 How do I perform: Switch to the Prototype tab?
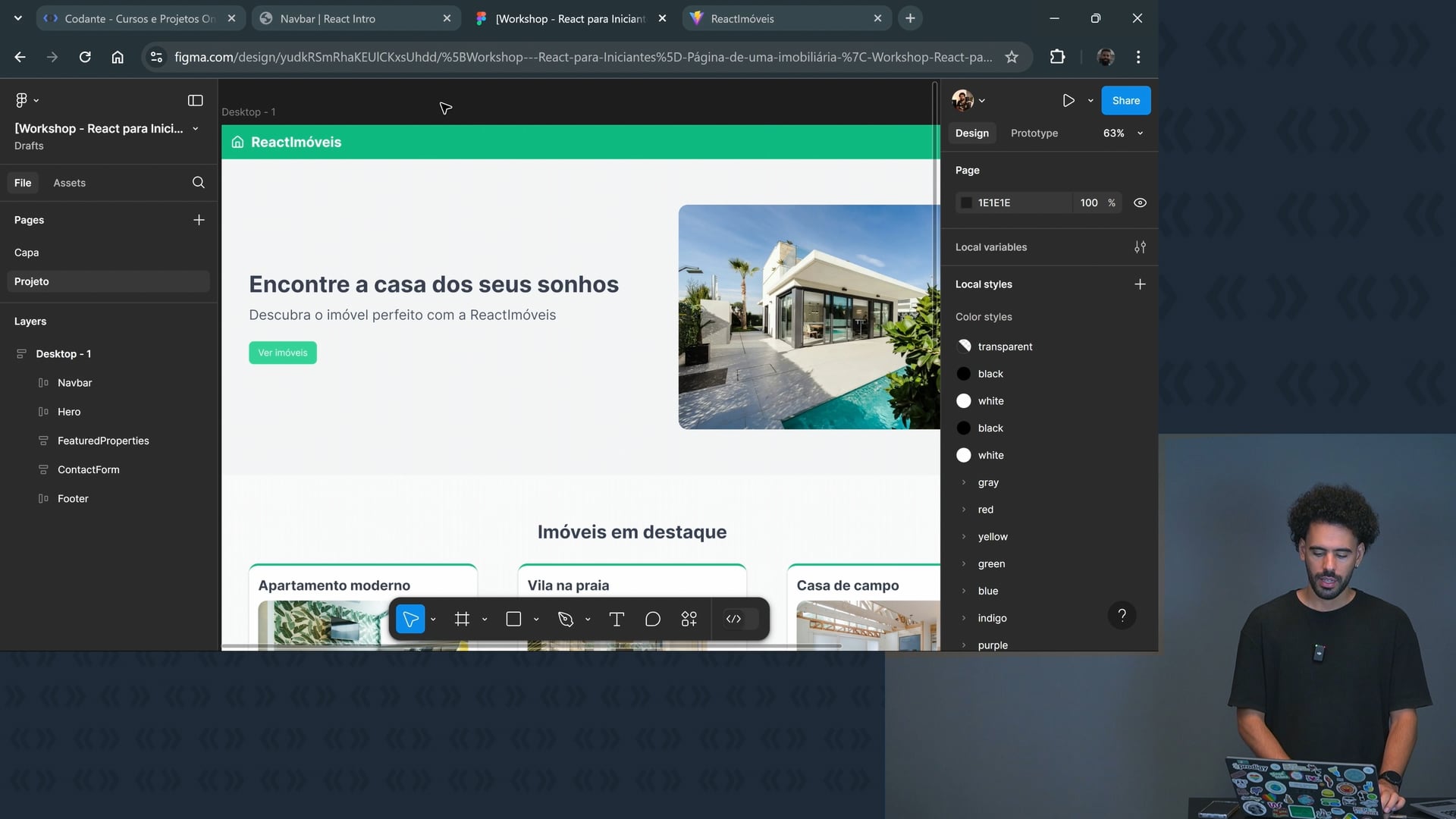click(1034, 133)
